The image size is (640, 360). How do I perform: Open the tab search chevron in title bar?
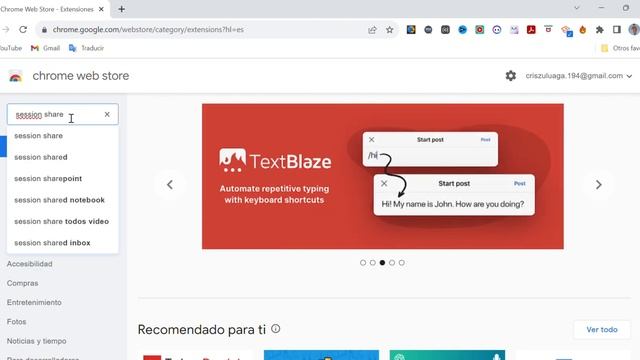tap(577, 8)
